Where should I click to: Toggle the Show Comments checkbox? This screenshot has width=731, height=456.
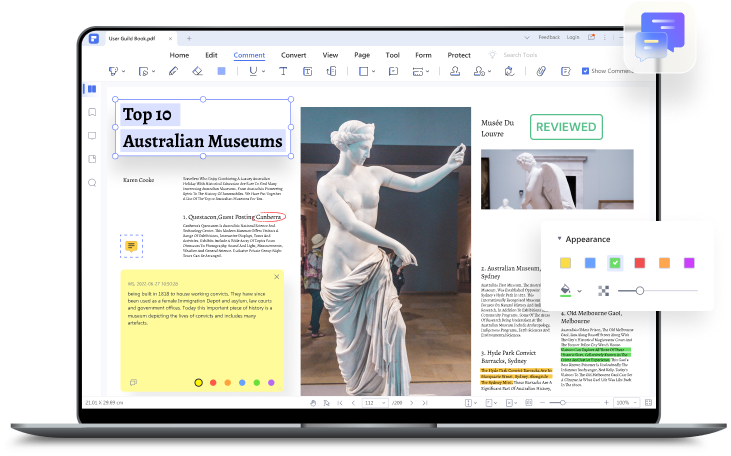tap(585, 71)
